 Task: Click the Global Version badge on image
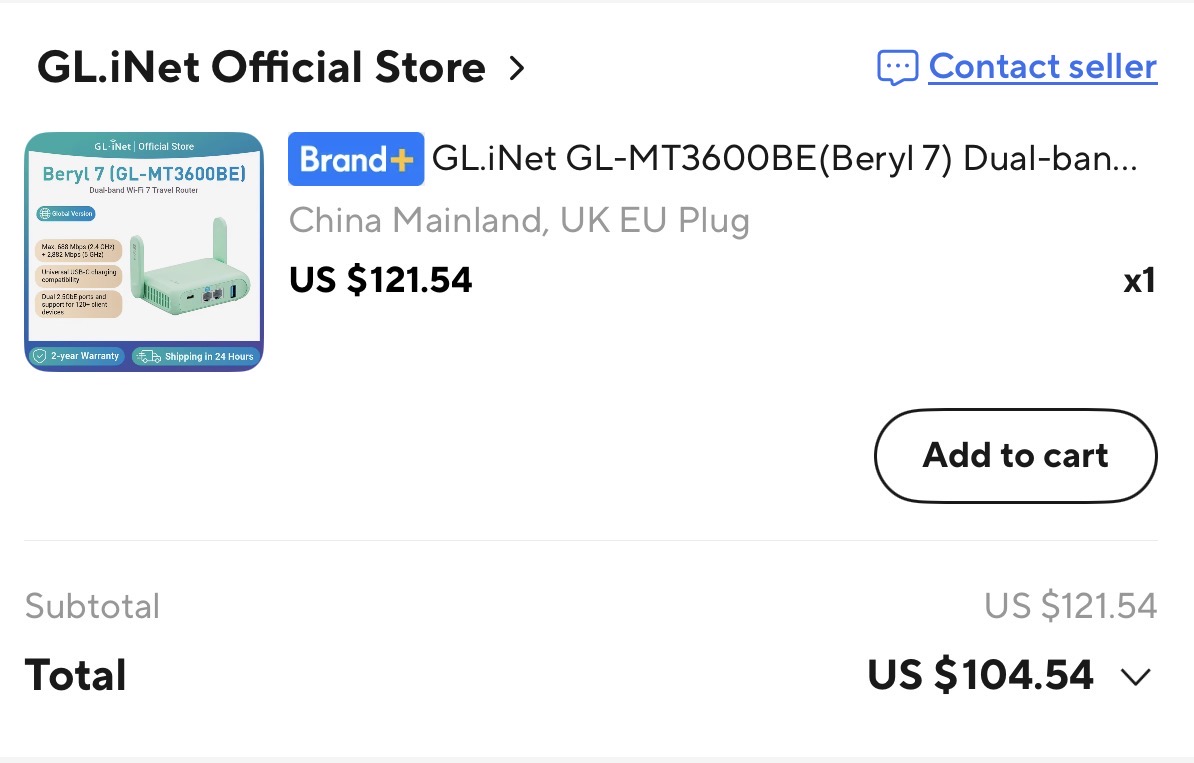click(x=66, y=213)
